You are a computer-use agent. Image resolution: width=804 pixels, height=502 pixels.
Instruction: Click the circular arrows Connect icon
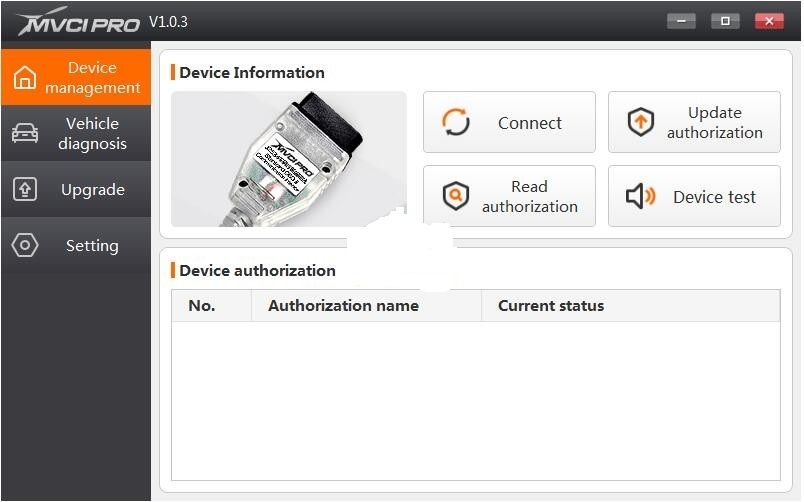pyautogui.click(x=456, y=123)
